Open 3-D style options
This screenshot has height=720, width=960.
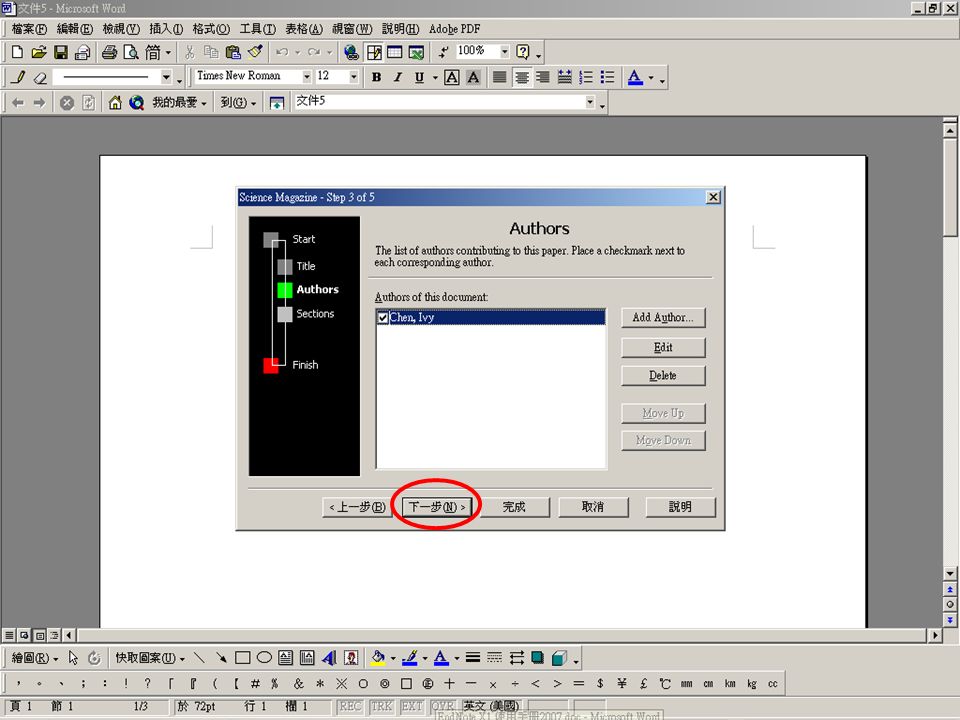(559, 658)
